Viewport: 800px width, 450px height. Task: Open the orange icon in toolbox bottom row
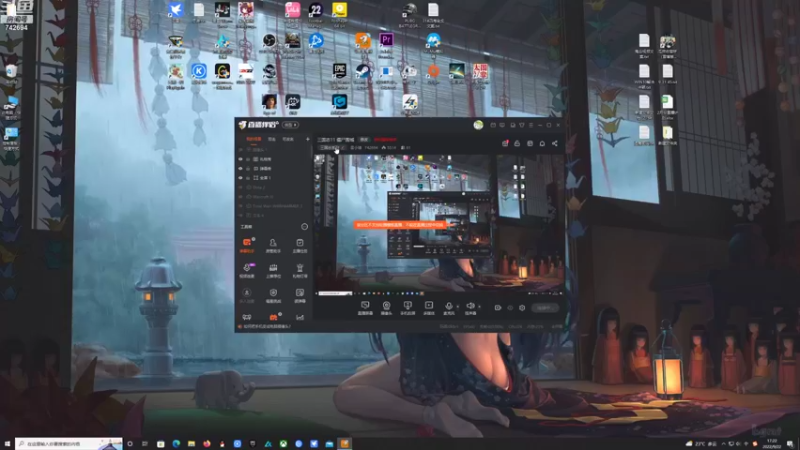(273, 317)
